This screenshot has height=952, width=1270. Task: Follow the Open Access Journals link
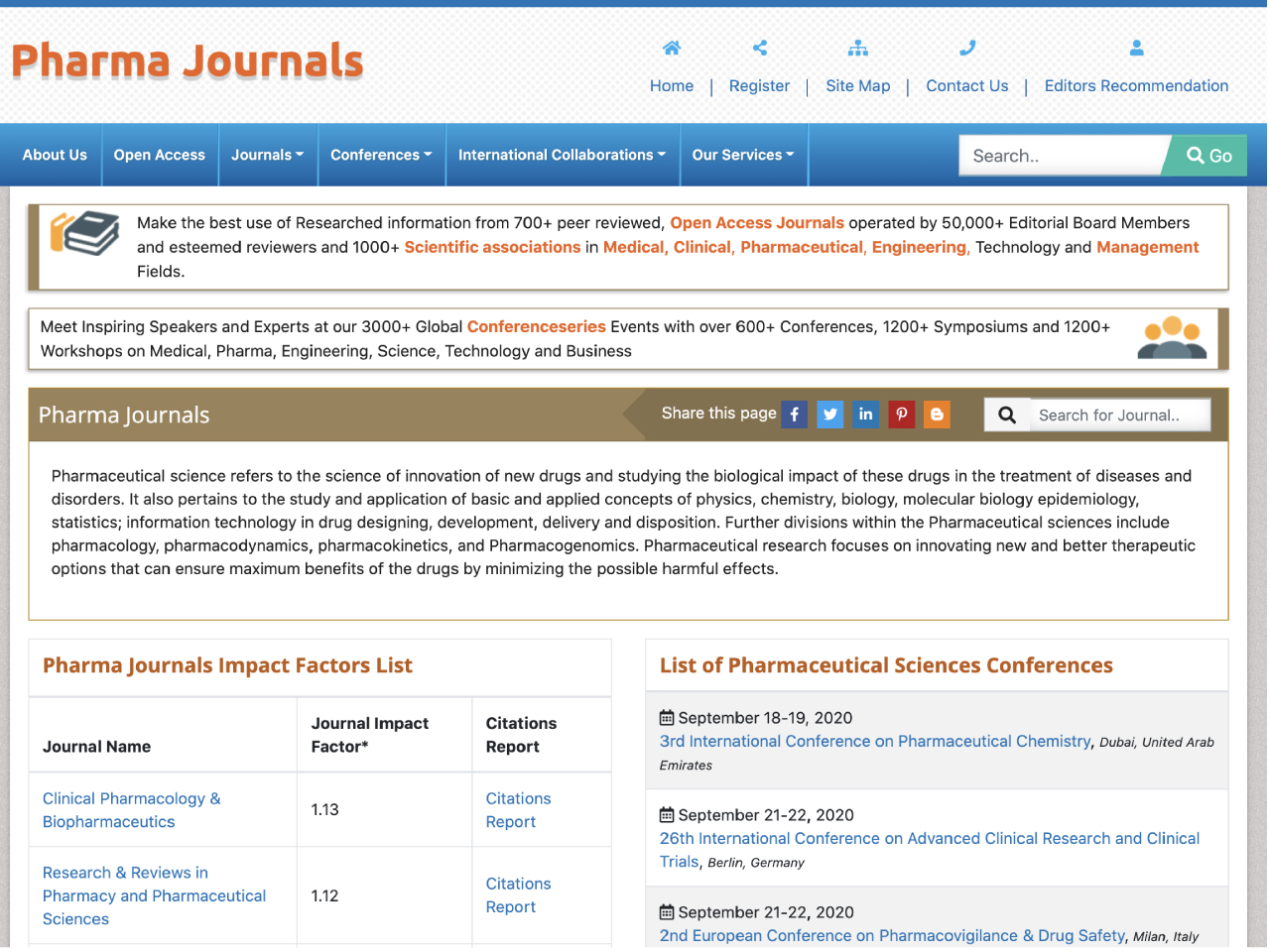757,223
